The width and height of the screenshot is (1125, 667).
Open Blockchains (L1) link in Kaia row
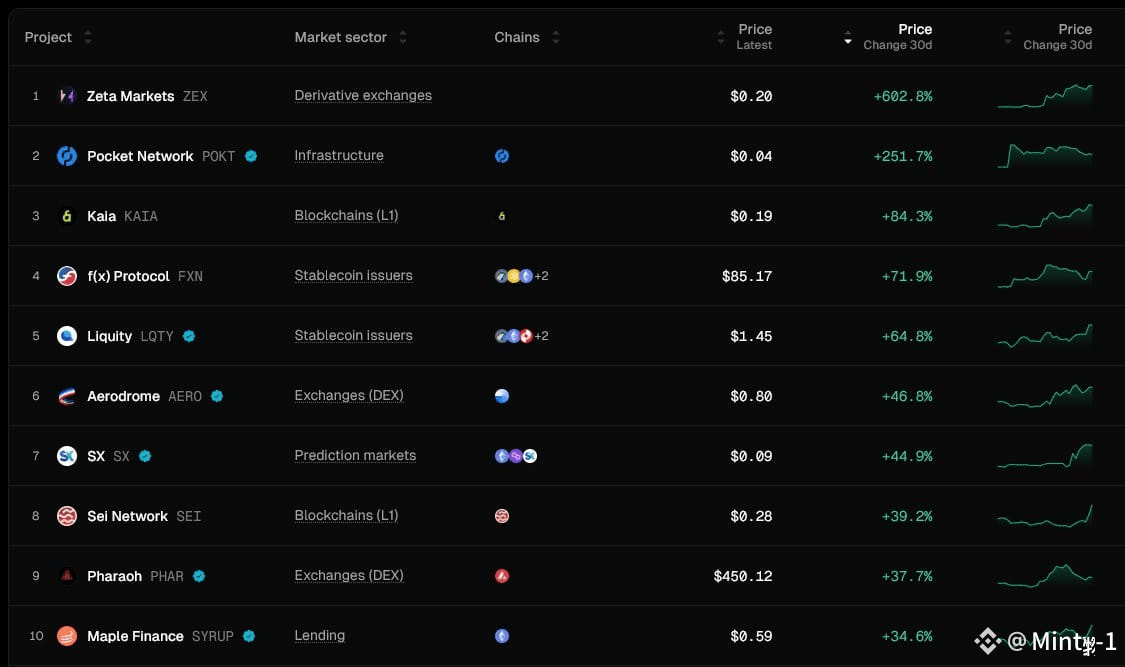pyautogui.click(x=347, y=216)
